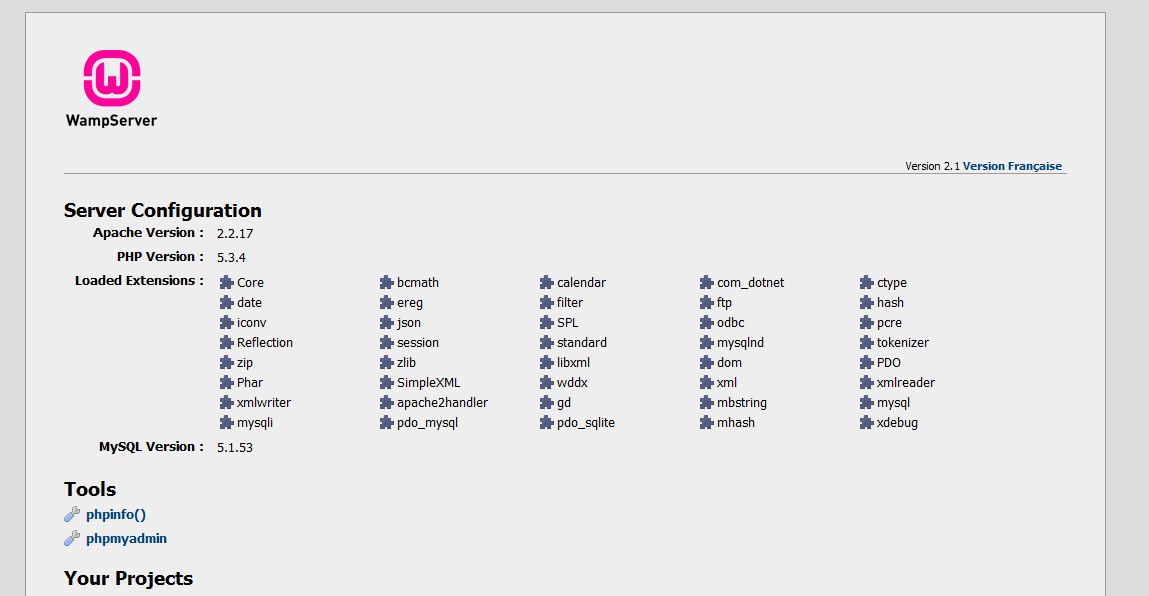Click the puzzle icon beside json
This screenshot has width=1149, height=596.
pos(387,323)
